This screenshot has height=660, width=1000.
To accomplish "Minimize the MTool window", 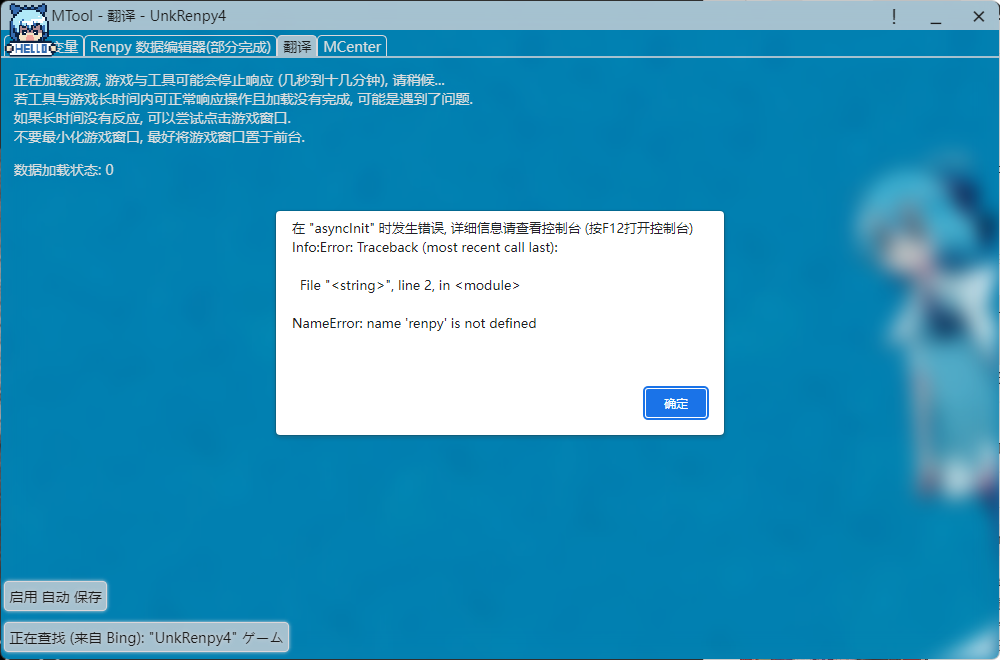I will [x=936, y=17].
